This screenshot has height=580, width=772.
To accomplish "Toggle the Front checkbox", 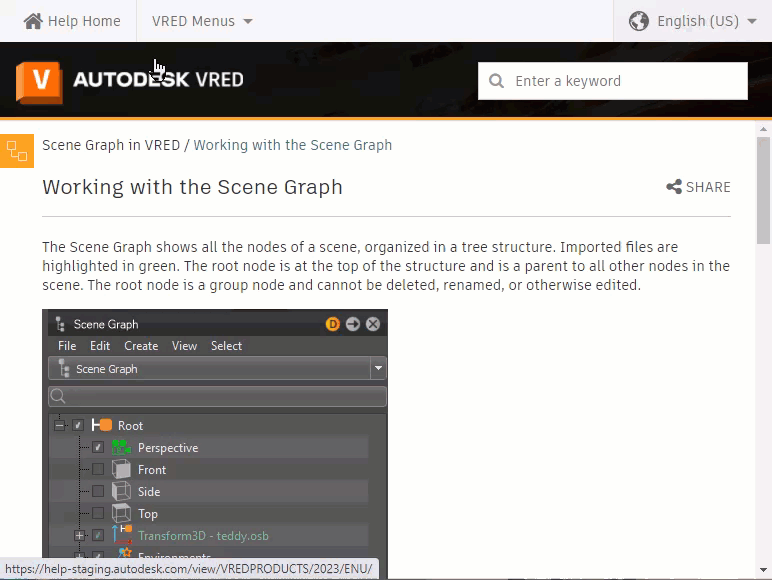I will [98, 469].
